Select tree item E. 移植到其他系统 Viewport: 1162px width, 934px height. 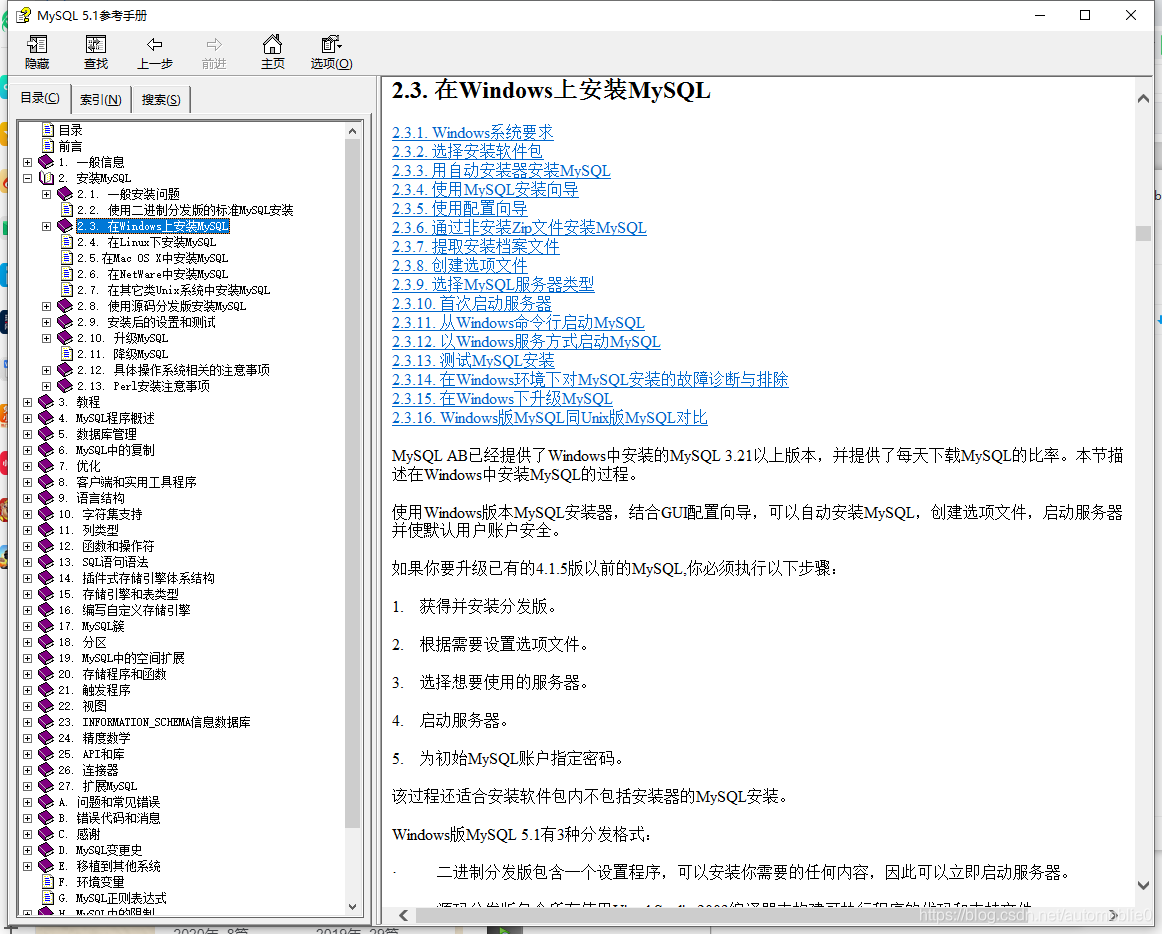click(x=110, y=866)
